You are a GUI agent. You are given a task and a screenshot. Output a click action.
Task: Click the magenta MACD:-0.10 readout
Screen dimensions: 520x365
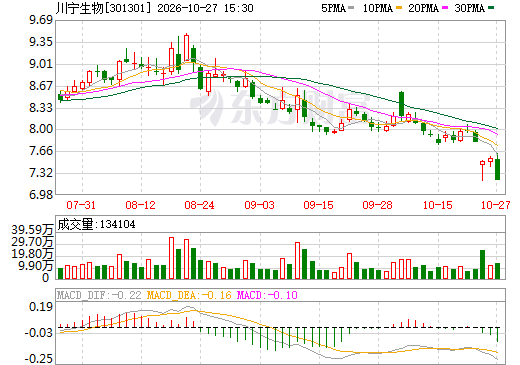267,295
